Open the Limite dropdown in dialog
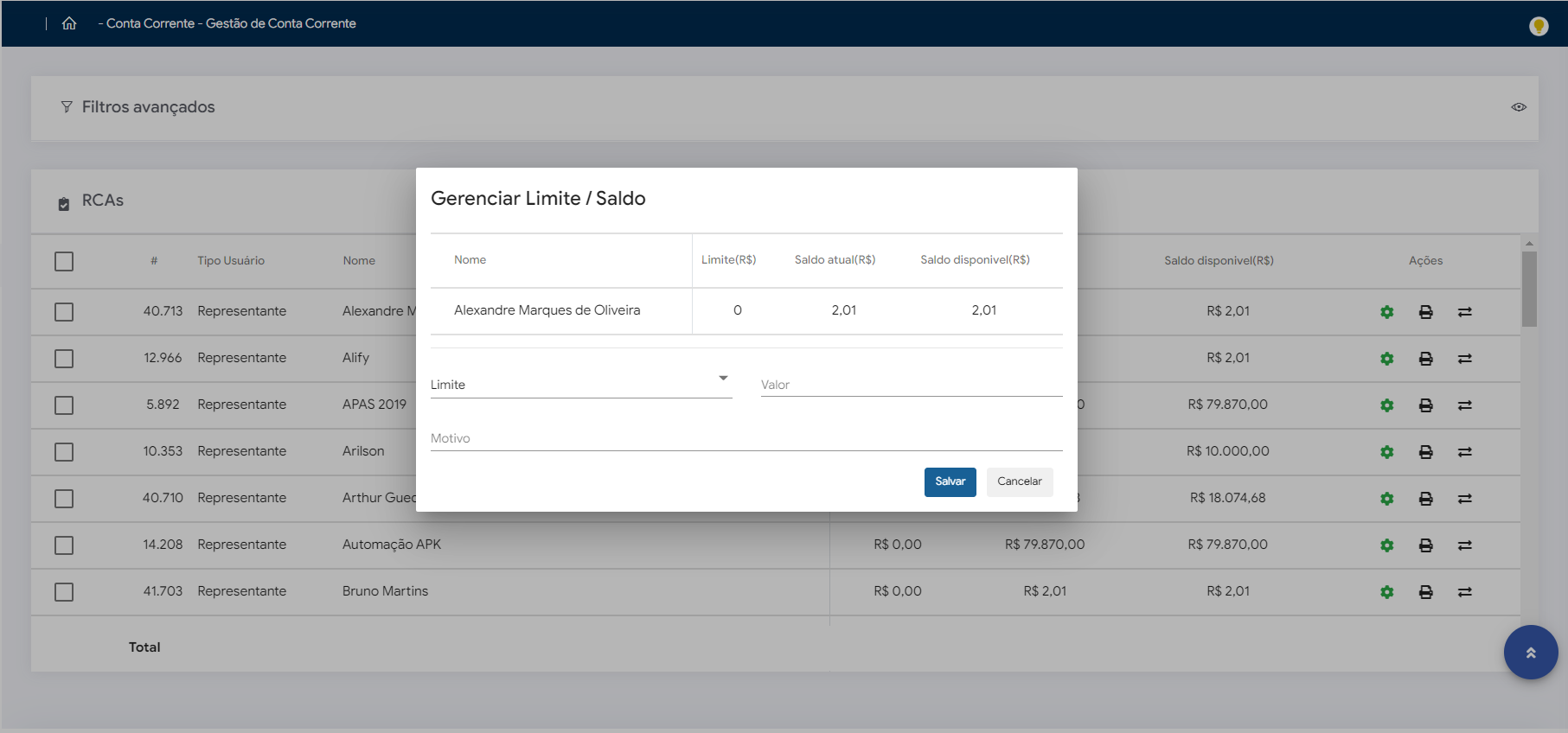This screenshot has height=733, width=1568. 580,384
